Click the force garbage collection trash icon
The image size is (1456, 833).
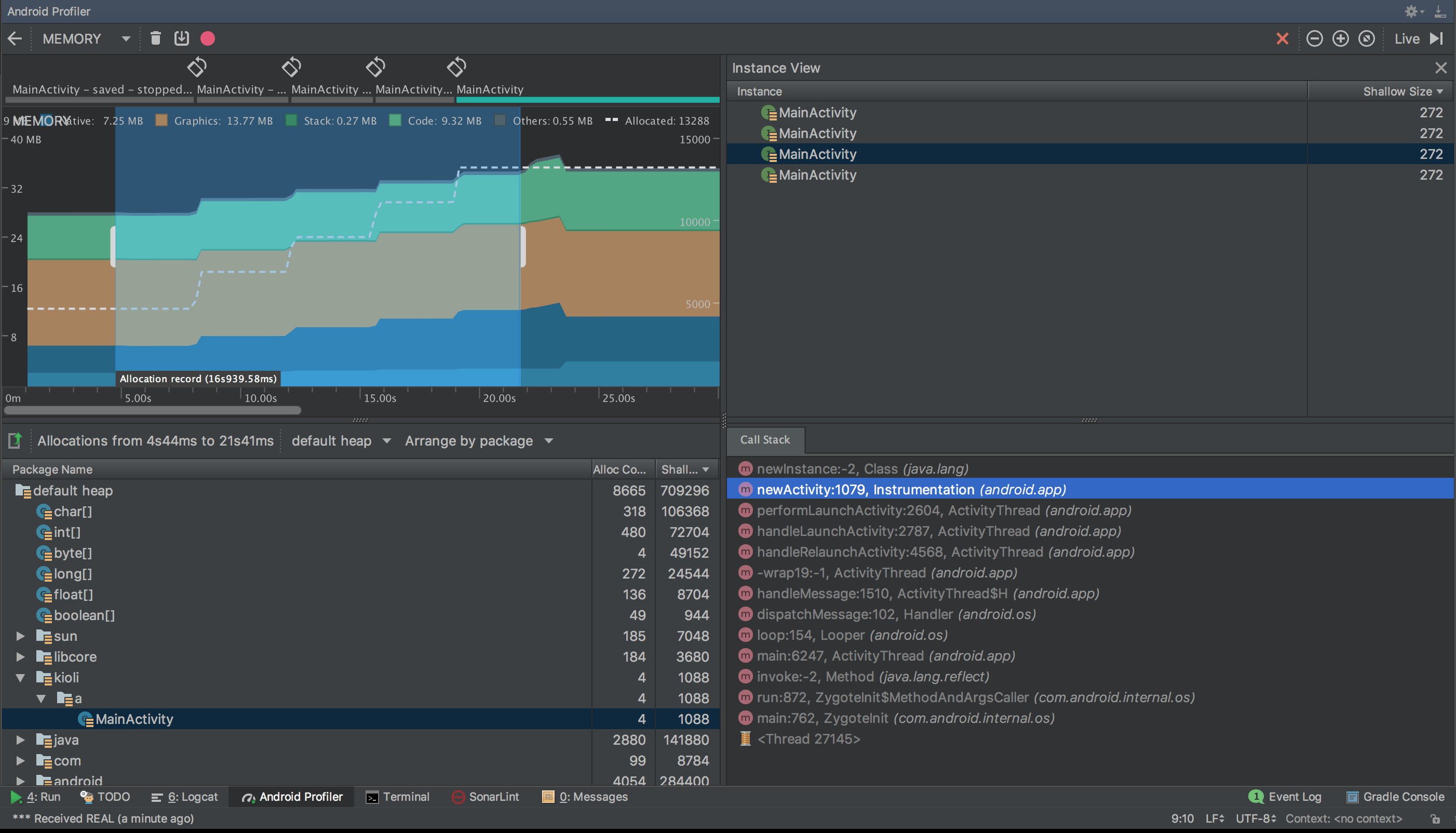click(x=155, y=38)
